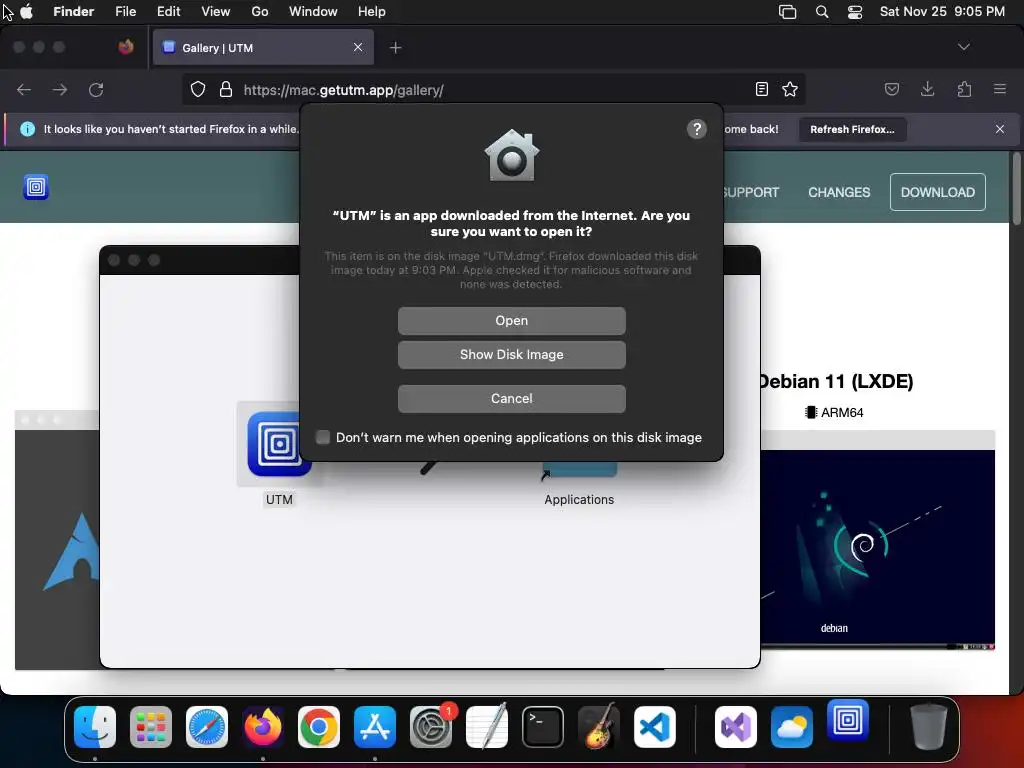Open App Store from the Dock

click(x=375, y=727)
